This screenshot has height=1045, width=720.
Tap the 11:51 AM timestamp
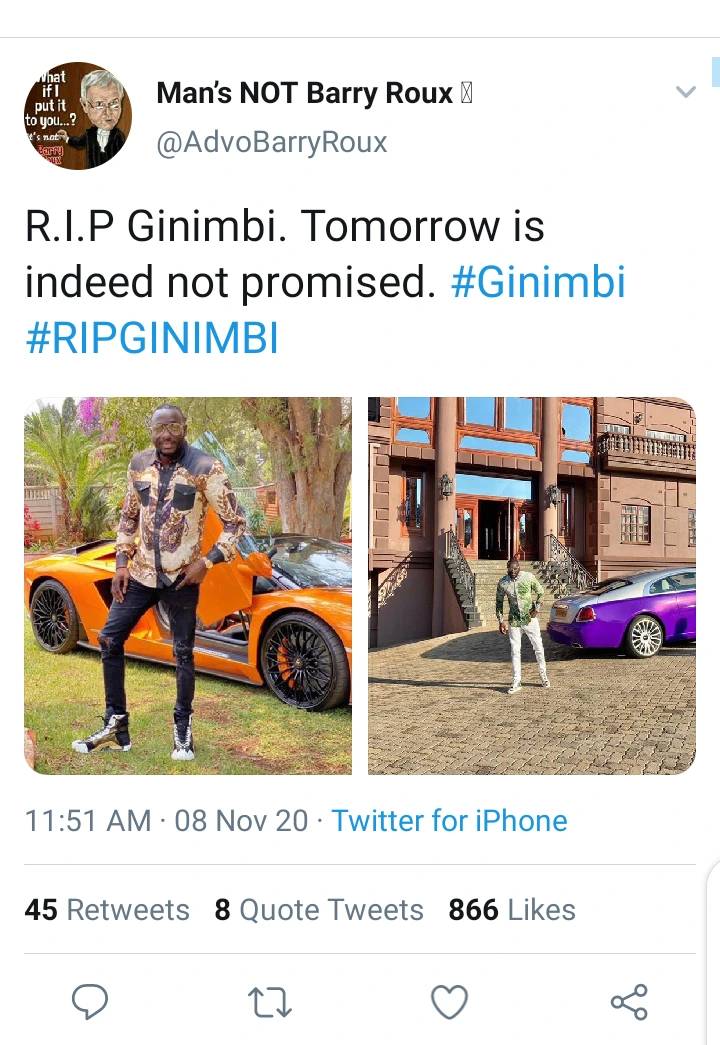coord(88,820)
